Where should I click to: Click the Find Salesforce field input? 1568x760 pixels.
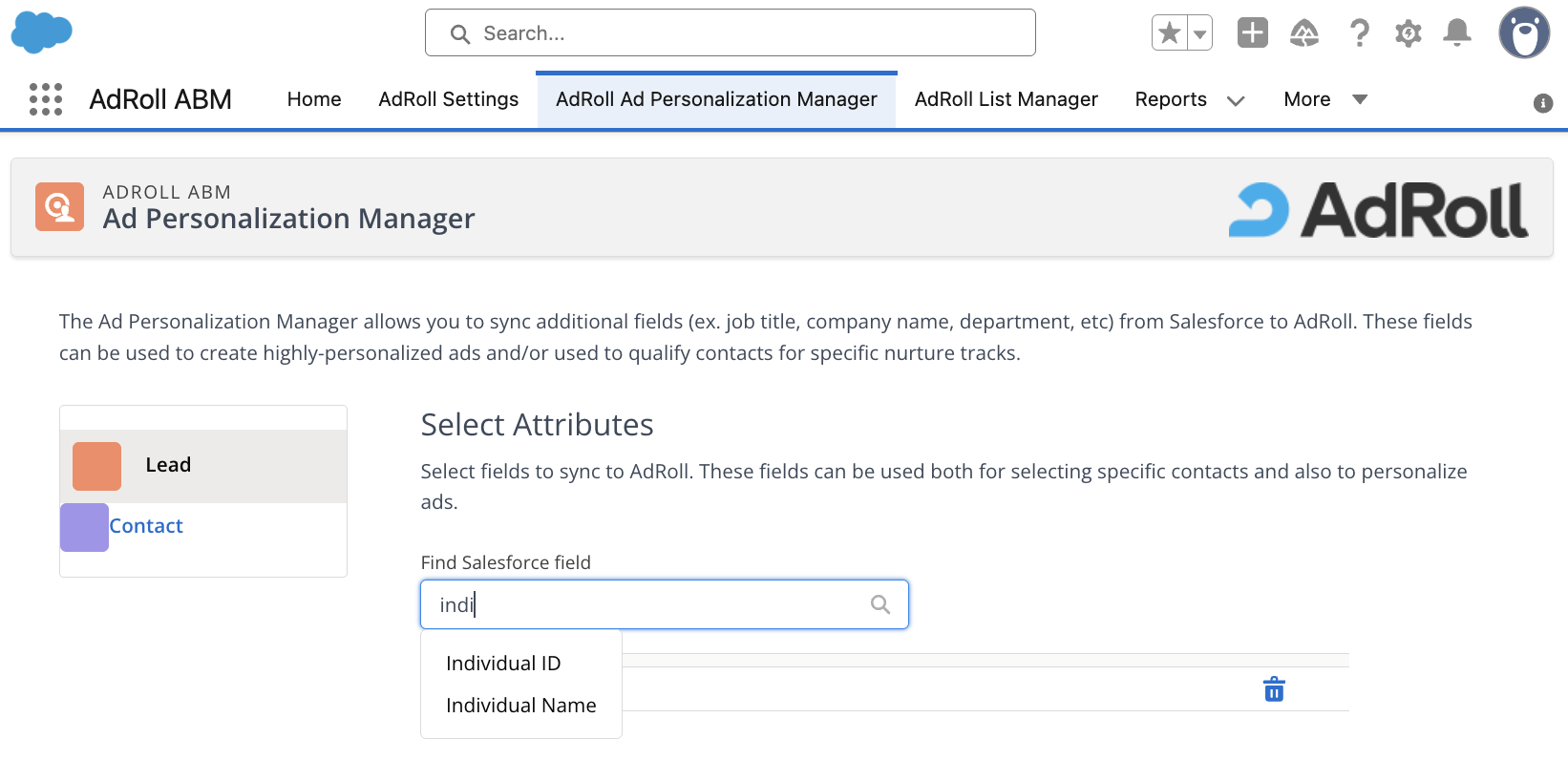point(649,604)
